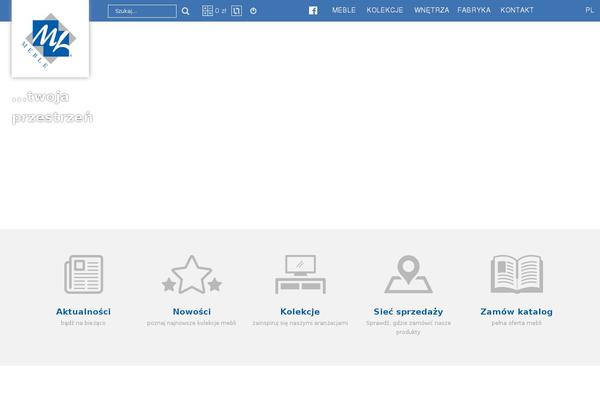The height and width of the screenshot is (400, 600).
Task: Open the KOLEKCJE menu
Action: pos(385,10)
